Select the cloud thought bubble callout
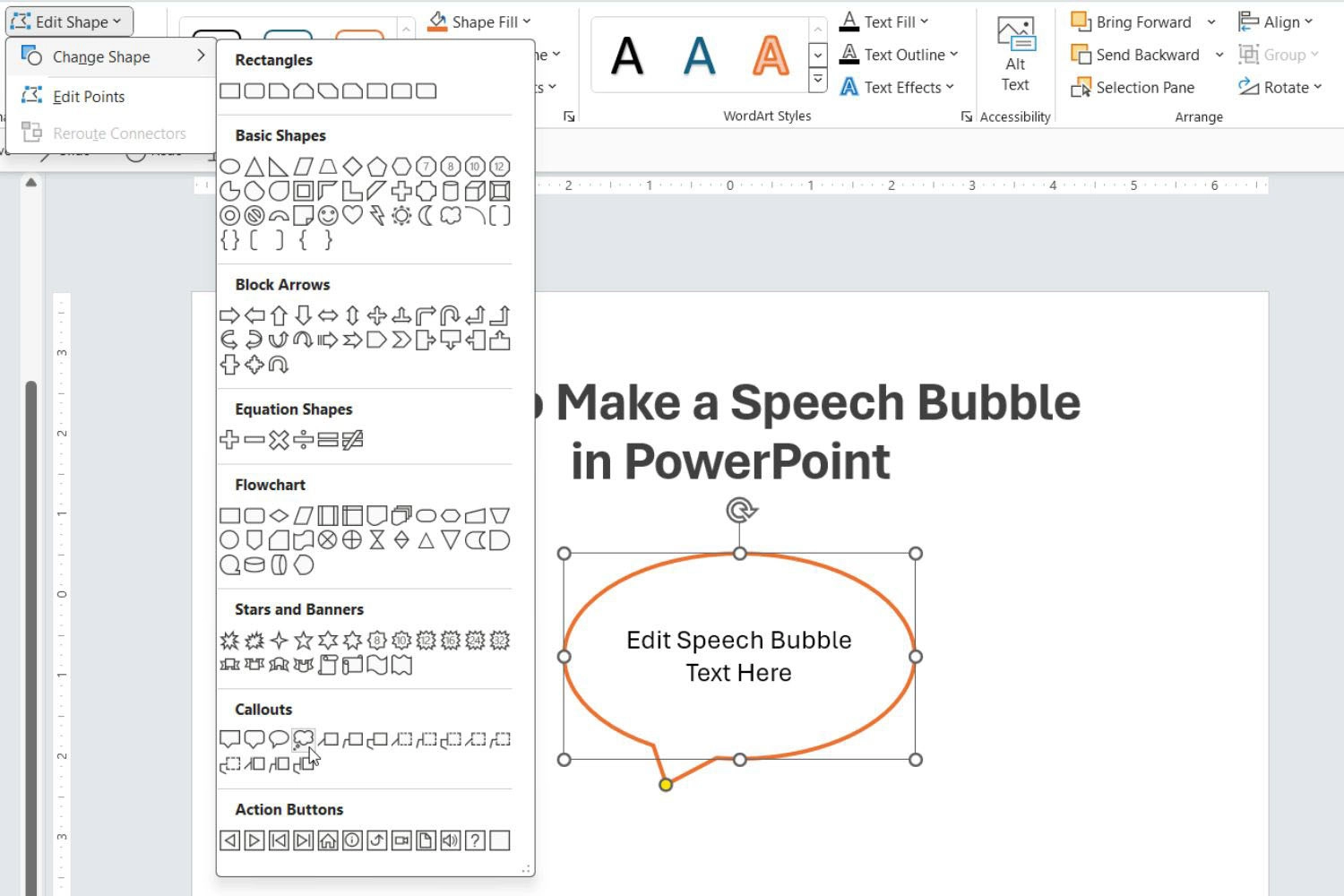Screen dimensions: 1344x896 pyautogui.click(x=304, y=739)
